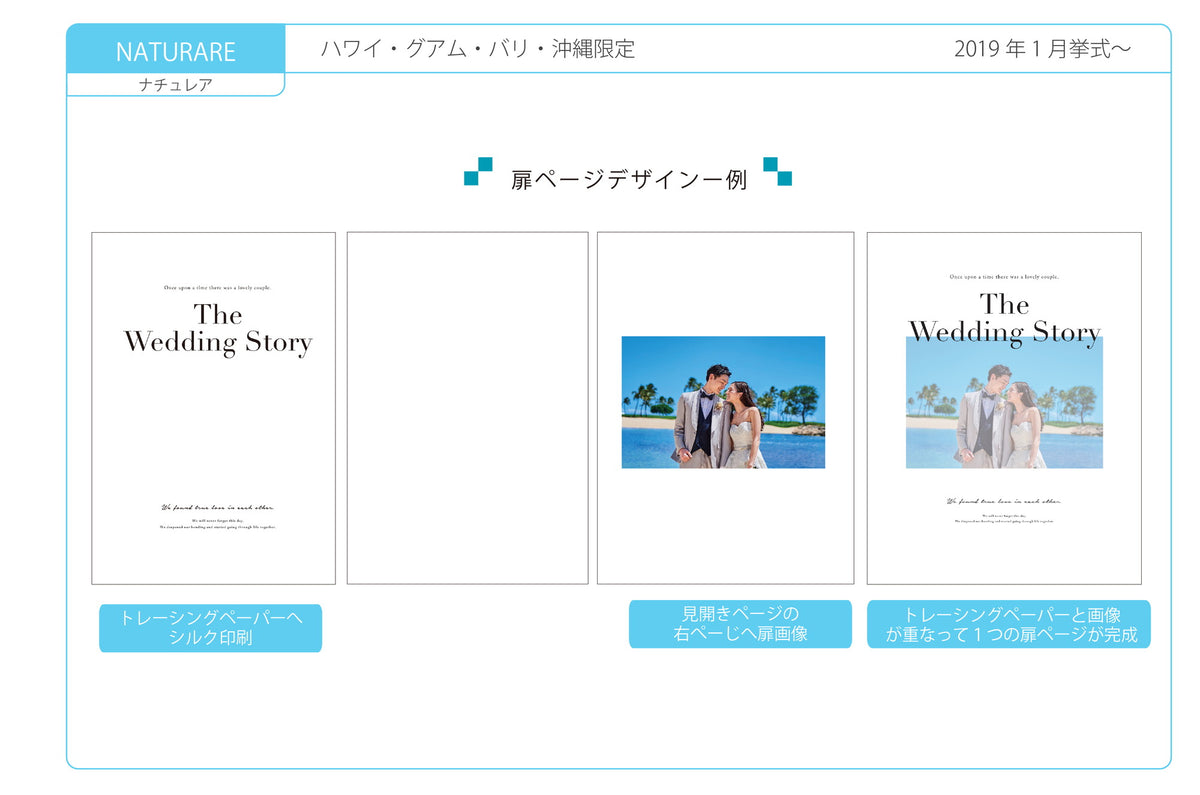
Task: Click the トレーシングペーパーへシルク印刷 label button
Action: [210, 628]
